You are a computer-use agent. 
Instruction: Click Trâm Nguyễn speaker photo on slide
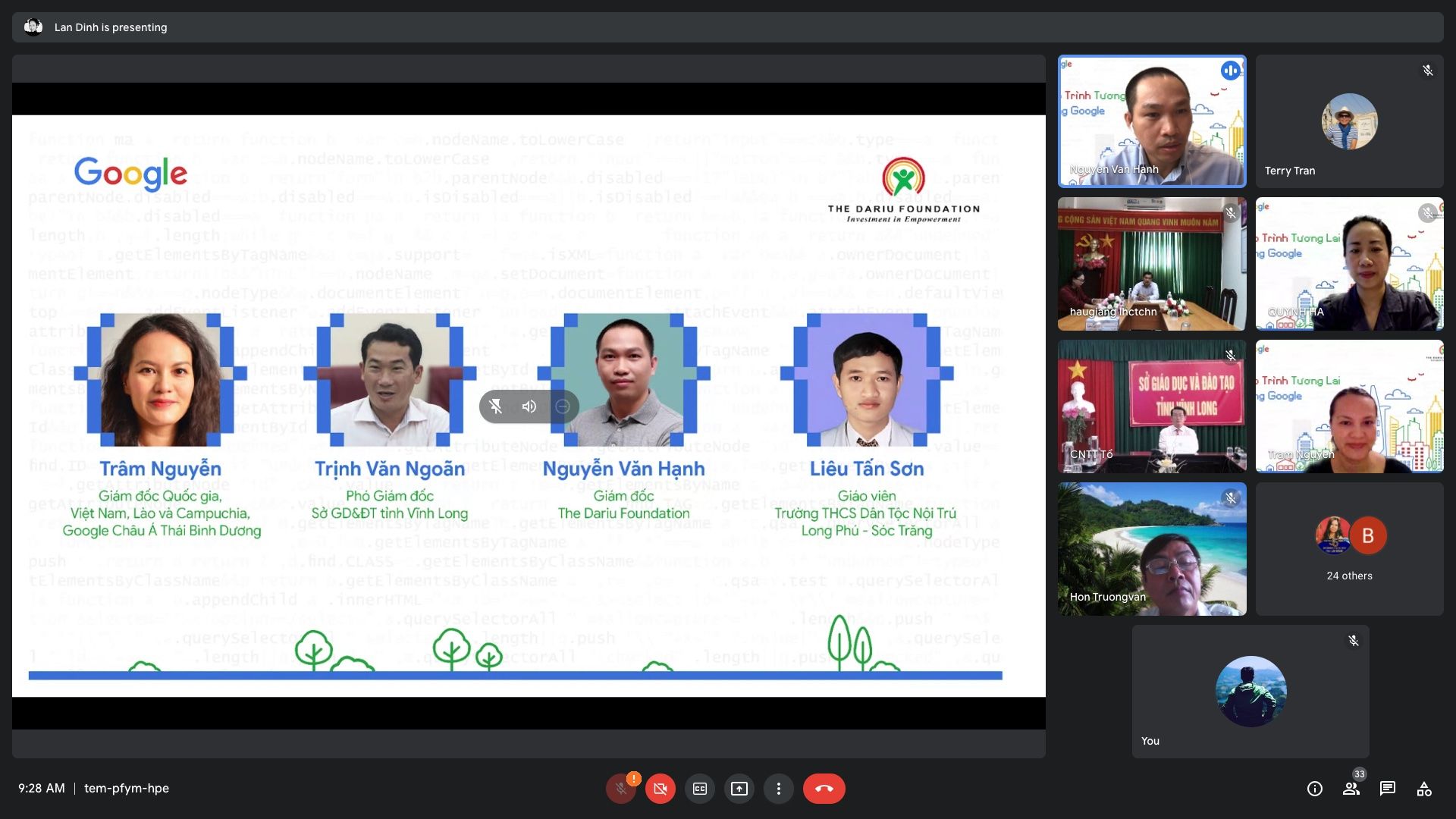(159, 379)
